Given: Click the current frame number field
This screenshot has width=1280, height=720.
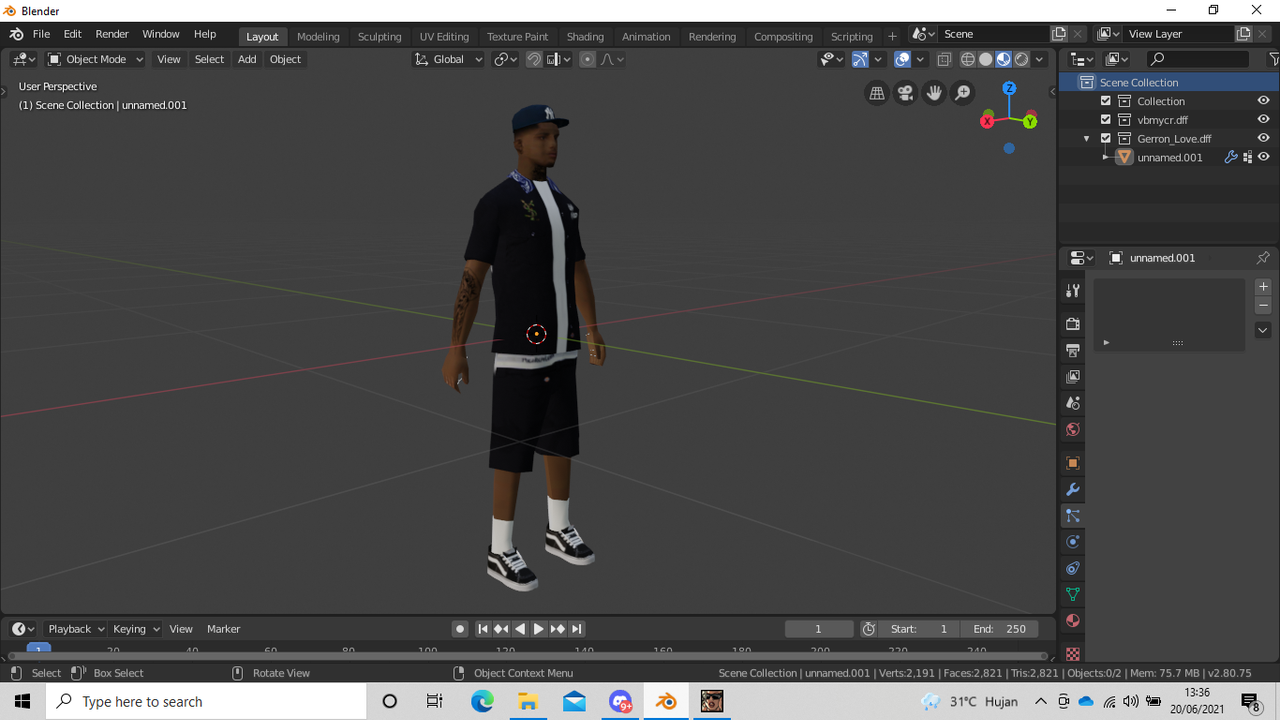Looking at the screenshot, I should point(819,629).
